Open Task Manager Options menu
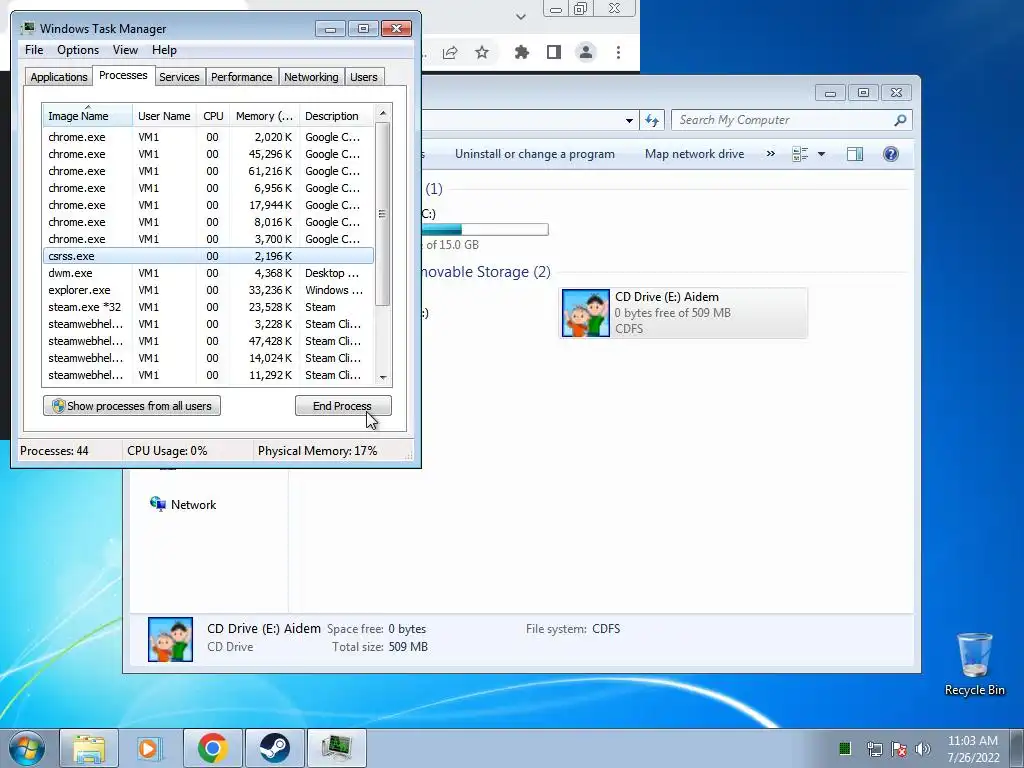This screenshot has width=1024, height=768. click(78, 50)
